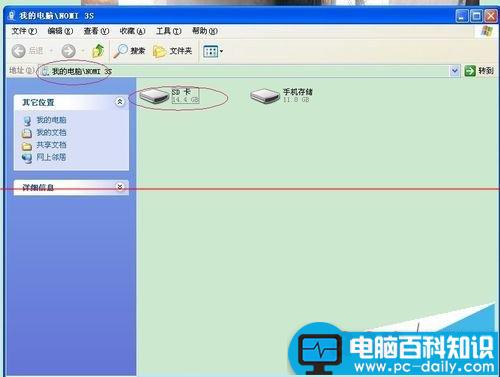Collapse the Other Places (其它位置) panel
Screen dimensions: 500x377
click(x=119, y=102)
